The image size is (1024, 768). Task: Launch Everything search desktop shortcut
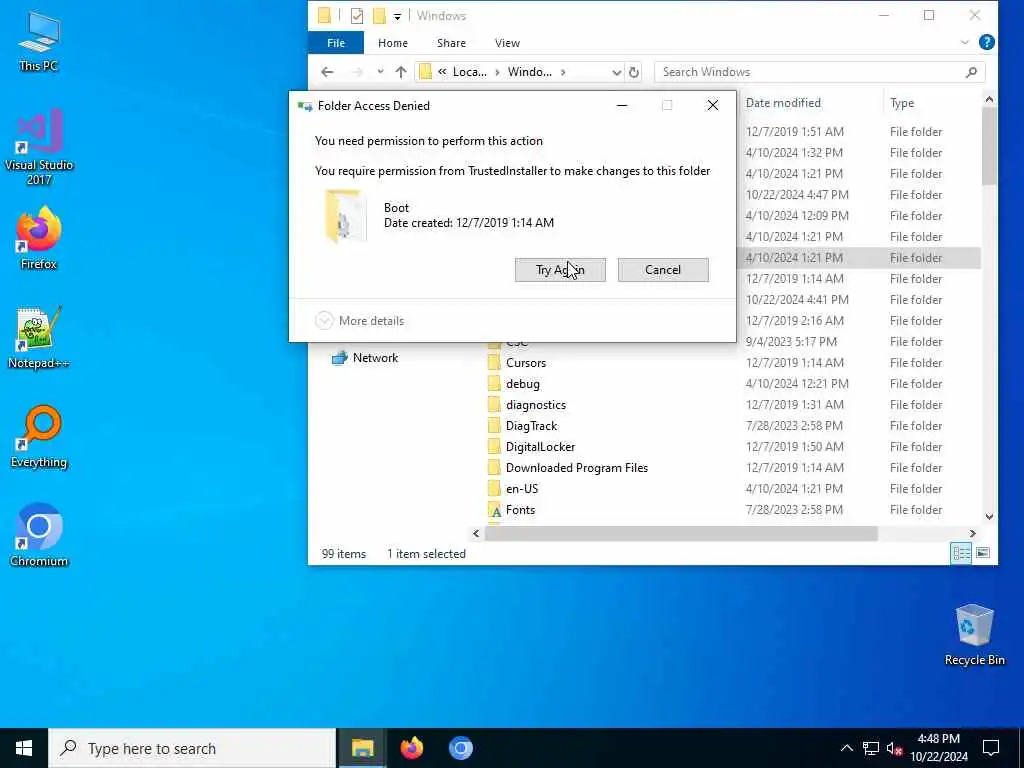(39, 437)
